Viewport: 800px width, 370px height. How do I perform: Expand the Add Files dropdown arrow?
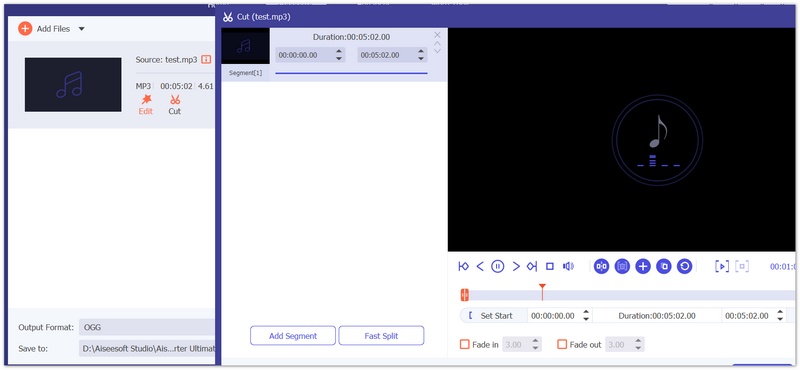tap(82, 29)
